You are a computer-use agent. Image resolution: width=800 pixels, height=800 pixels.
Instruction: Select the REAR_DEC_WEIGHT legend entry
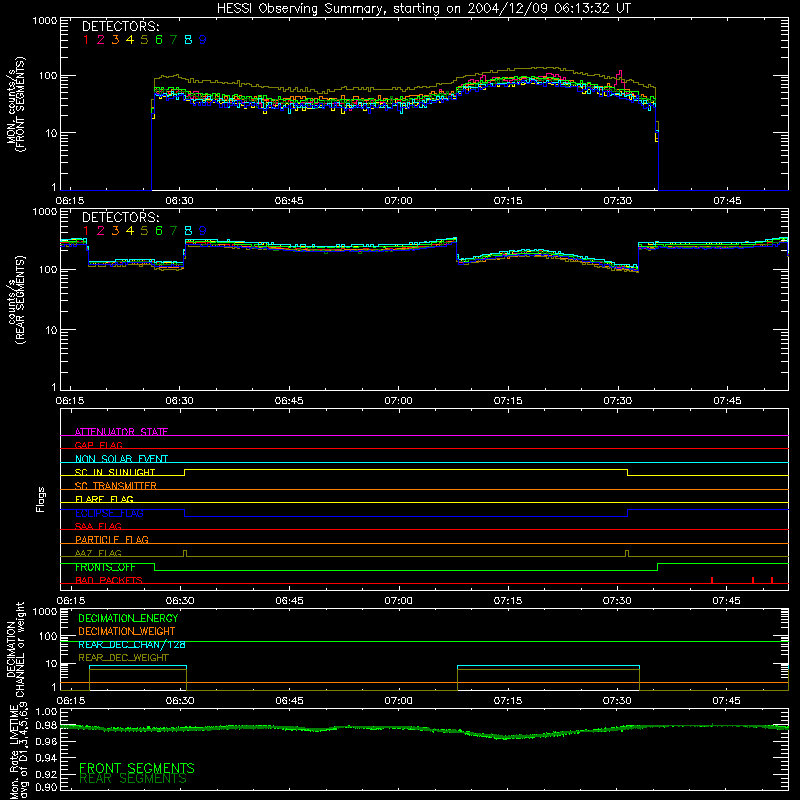point(123,658)
